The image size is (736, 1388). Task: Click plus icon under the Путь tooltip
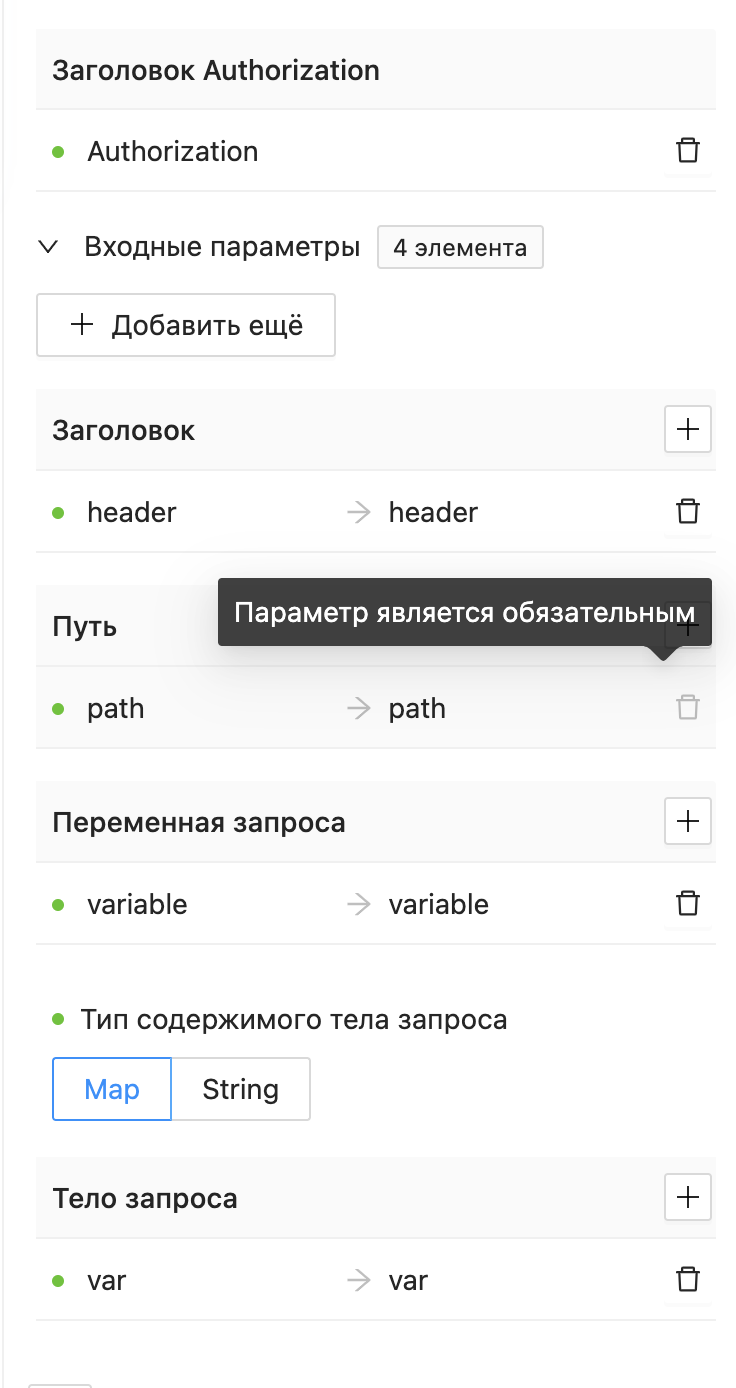pos(687,625)
